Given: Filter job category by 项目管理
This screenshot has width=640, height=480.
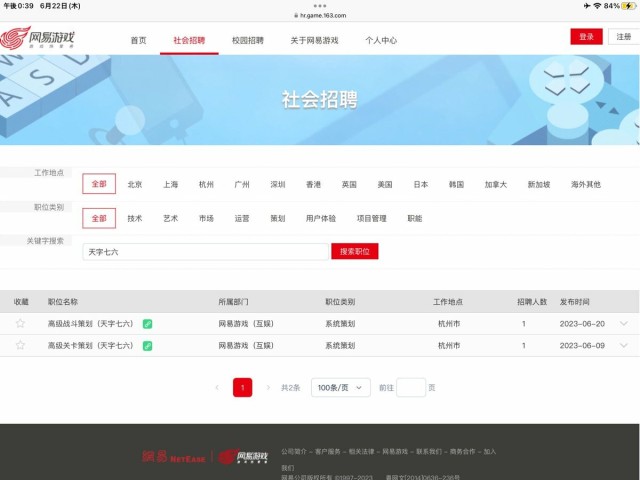Looking at the screenshot, I should coord(371,218).
